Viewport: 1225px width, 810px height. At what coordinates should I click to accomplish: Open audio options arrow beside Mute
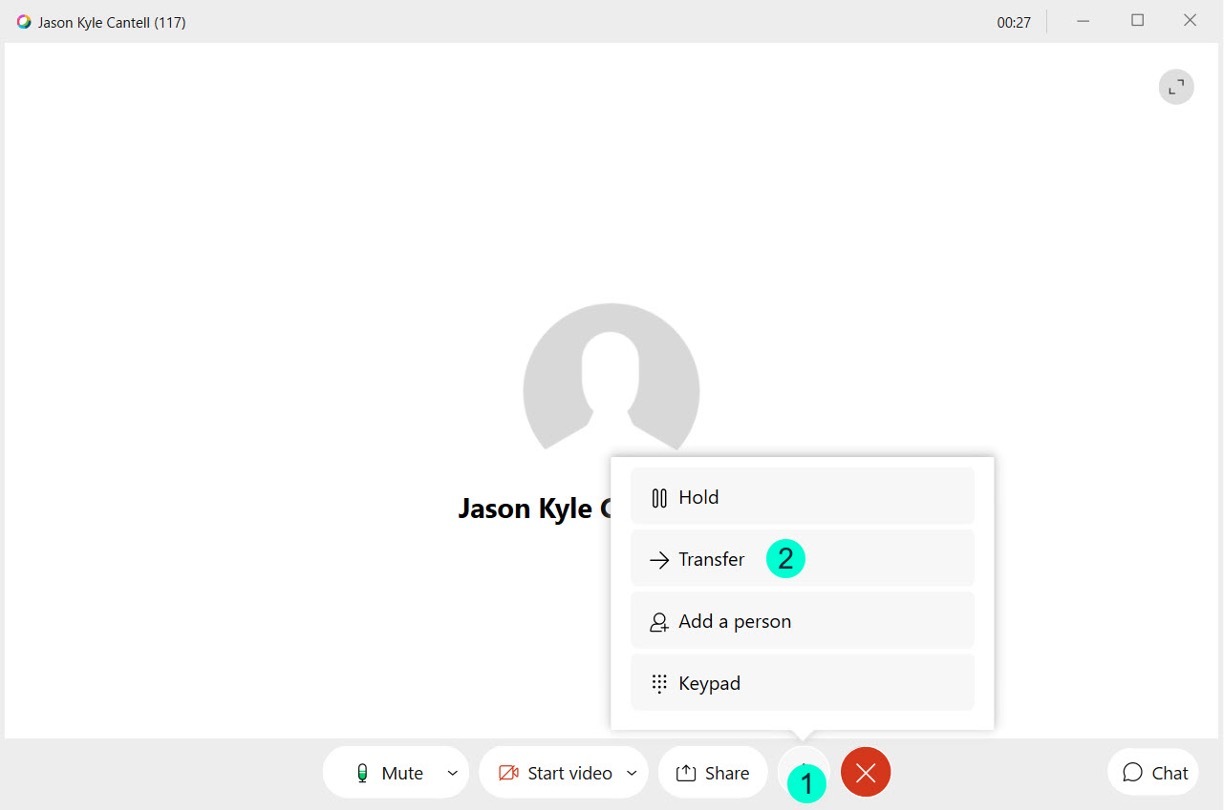(453, 773)
